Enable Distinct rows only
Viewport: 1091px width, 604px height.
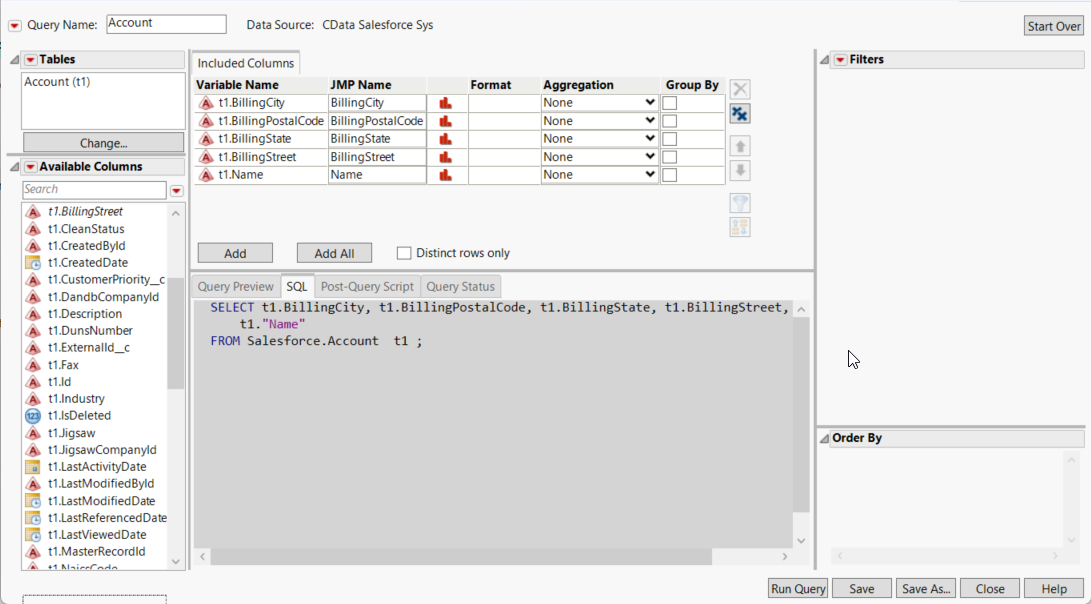(x=404, y=252)
